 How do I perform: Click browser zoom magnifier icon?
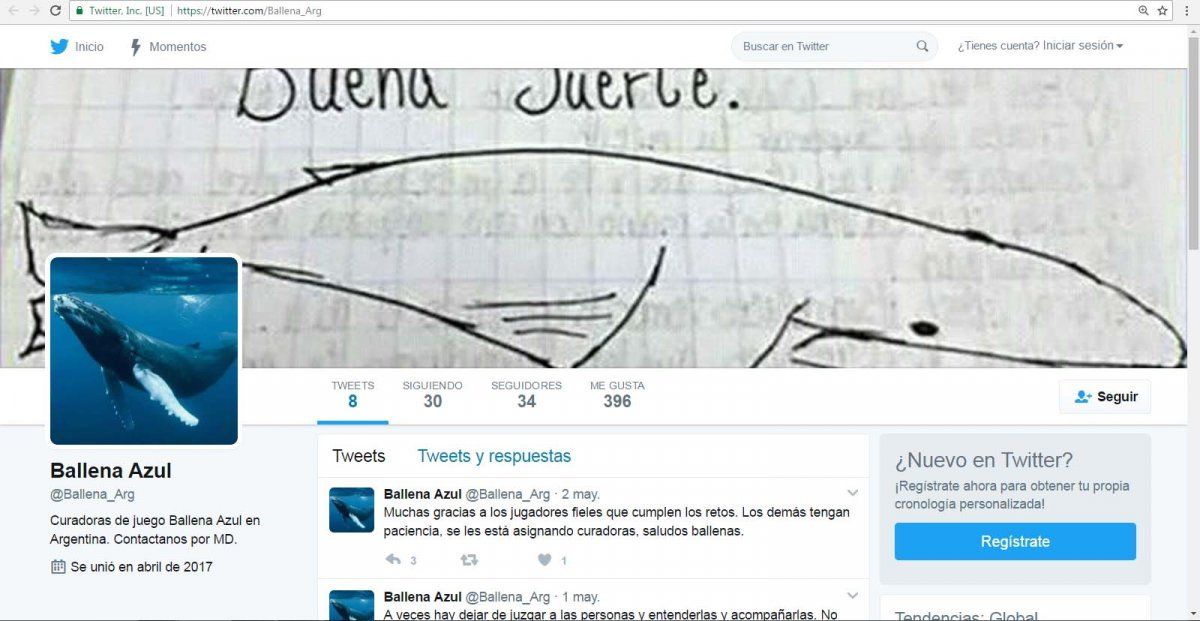(x=1143, y=10)
